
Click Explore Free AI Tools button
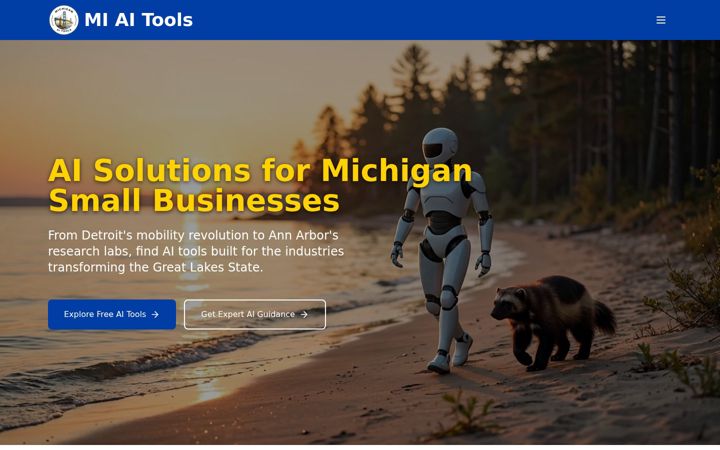(x=112, y=315)
